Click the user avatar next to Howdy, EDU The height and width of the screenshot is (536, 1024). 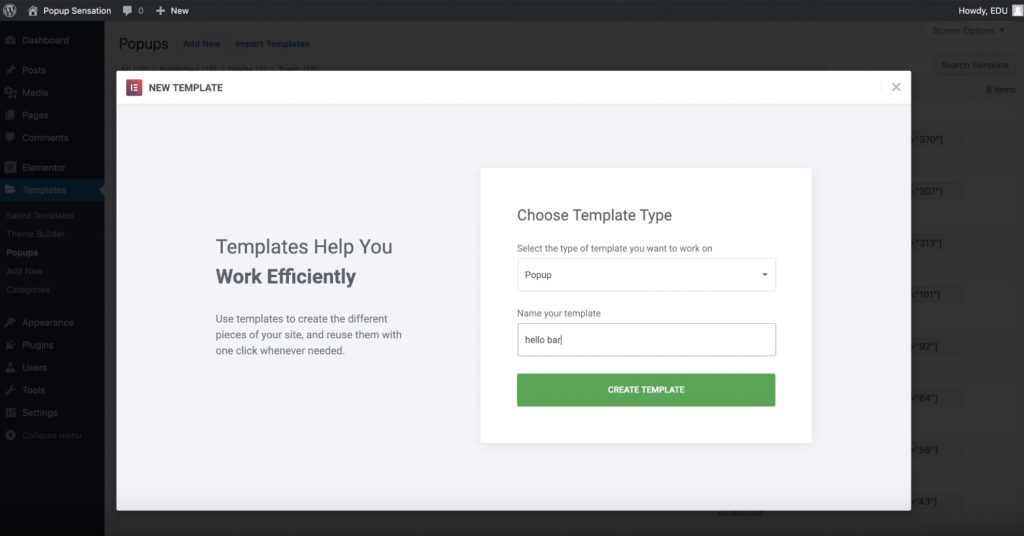[1017, 10]
